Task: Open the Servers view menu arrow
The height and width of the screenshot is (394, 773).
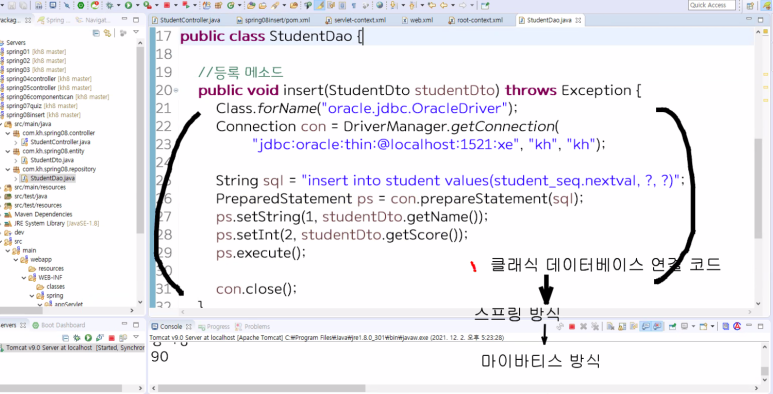Action: [136, 337]
